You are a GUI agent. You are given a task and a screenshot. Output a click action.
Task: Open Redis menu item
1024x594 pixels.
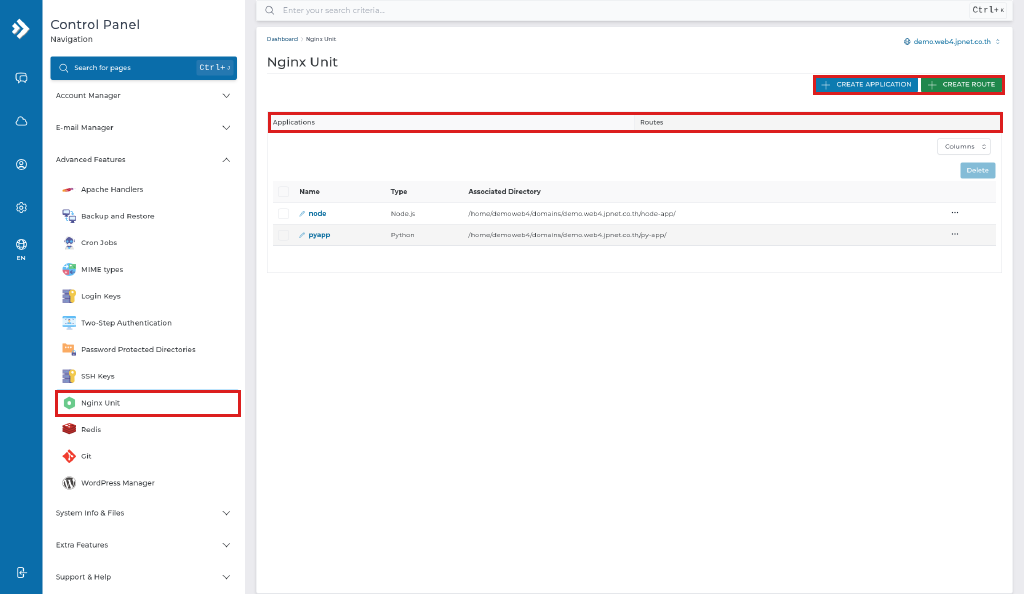click(x=91, y=430)
